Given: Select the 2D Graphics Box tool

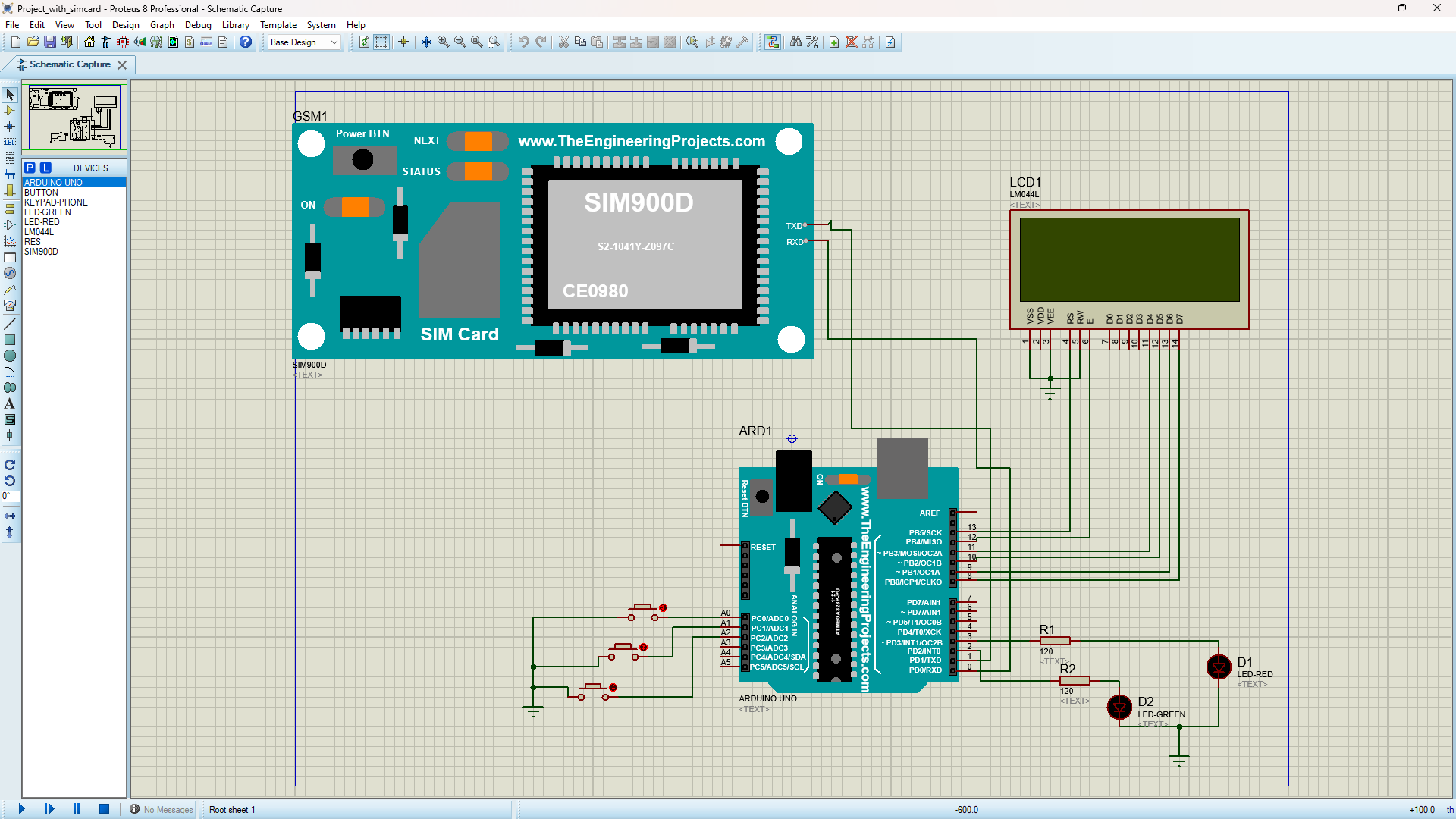Looking at the screenshot, I should click(10, 340).
